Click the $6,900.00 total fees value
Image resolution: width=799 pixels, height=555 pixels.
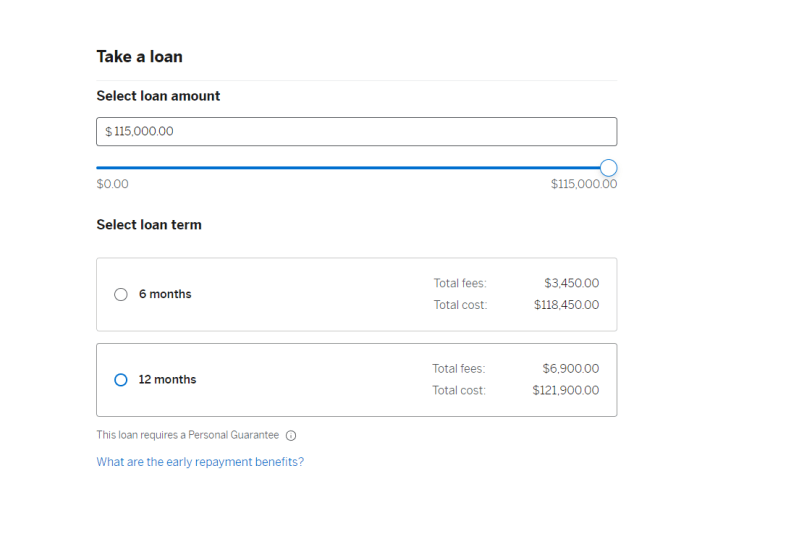click(571, 369)
